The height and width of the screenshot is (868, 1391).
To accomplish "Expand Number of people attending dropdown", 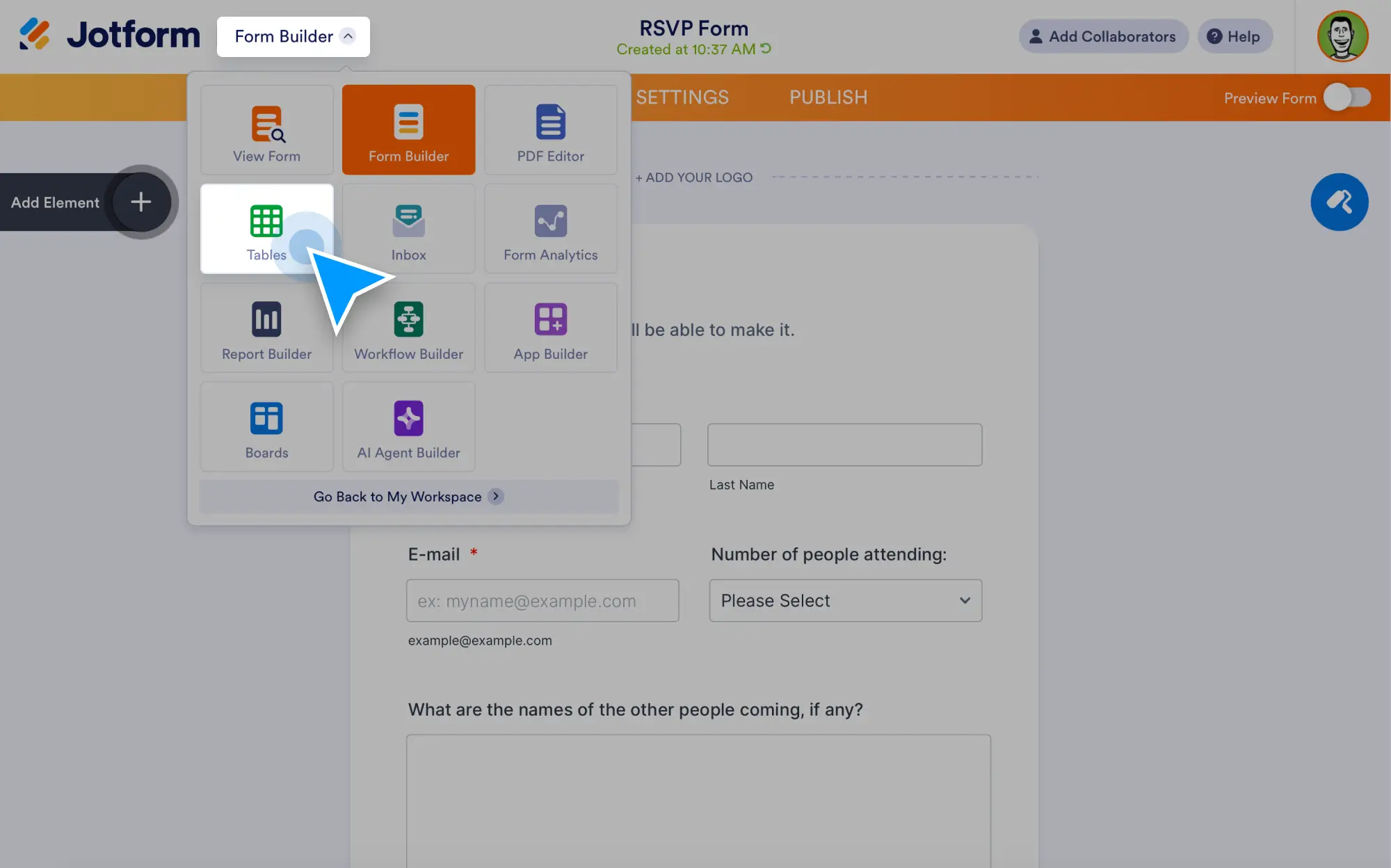I will (x=845, y=600).
